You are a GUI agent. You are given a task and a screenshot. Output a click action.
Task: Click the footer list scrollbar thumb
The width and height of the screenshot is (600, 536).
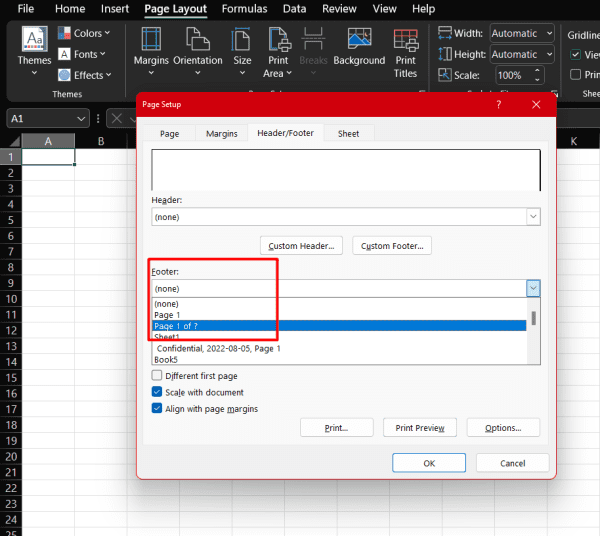click(x=533, y=318)
